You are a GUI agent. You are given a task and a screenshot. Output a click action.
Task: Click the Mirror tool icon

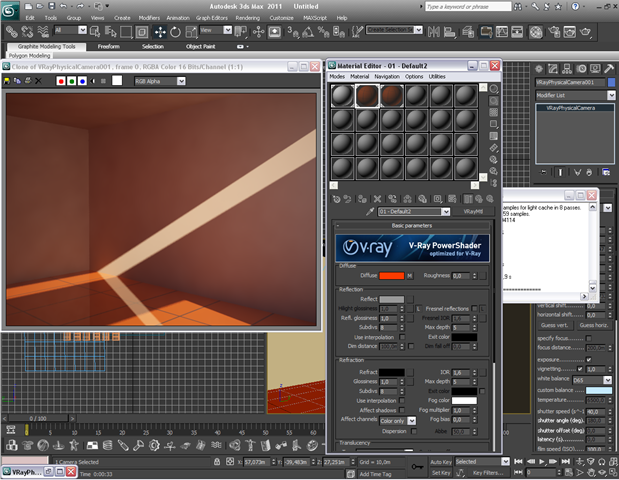click(x=433, y=32)
